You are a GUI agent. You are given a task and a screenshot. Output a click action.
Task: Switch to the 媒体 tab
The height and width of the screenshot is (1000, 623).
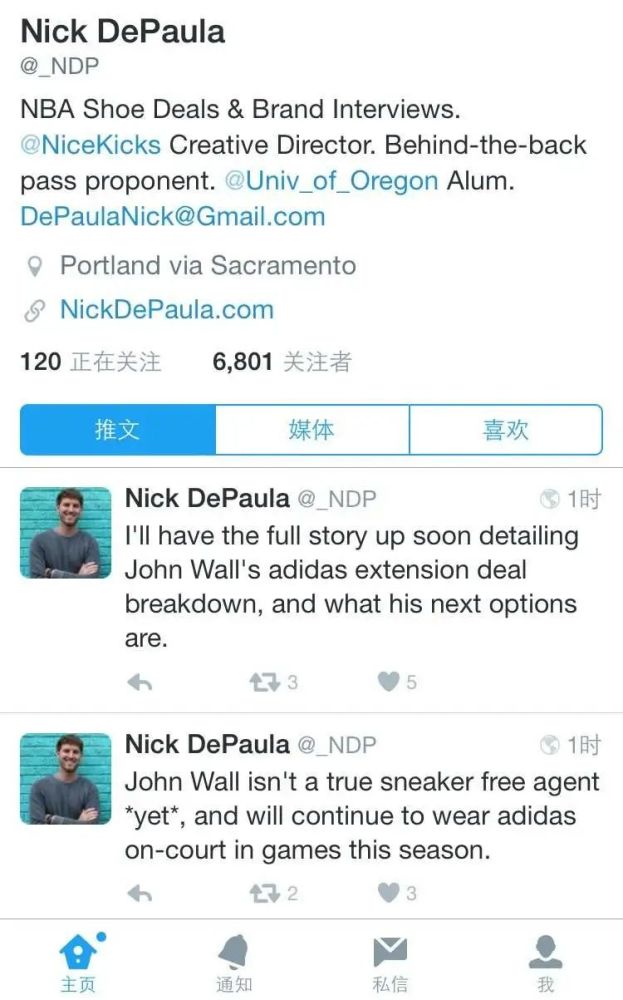pyautogui.click(x=312, y=430)
